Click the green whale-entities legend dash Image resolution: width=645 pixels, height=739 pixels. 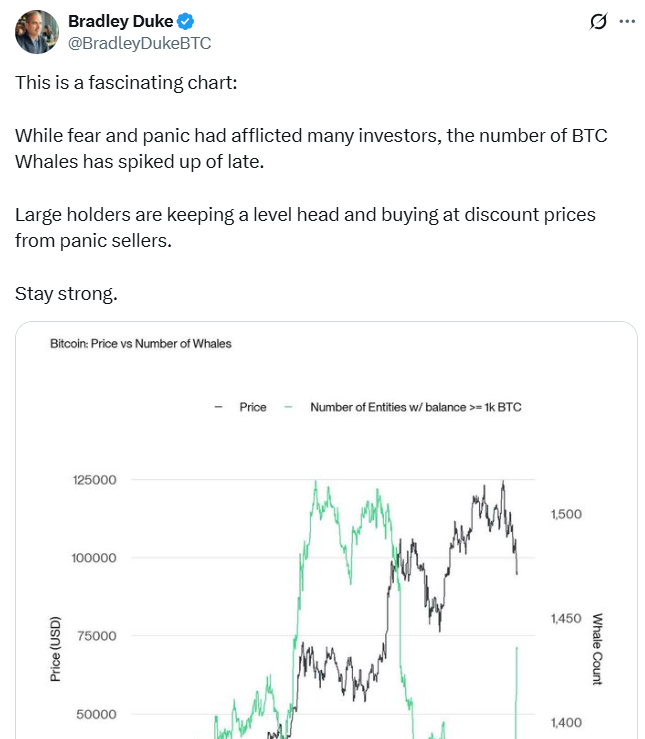[x=289, y=408]
